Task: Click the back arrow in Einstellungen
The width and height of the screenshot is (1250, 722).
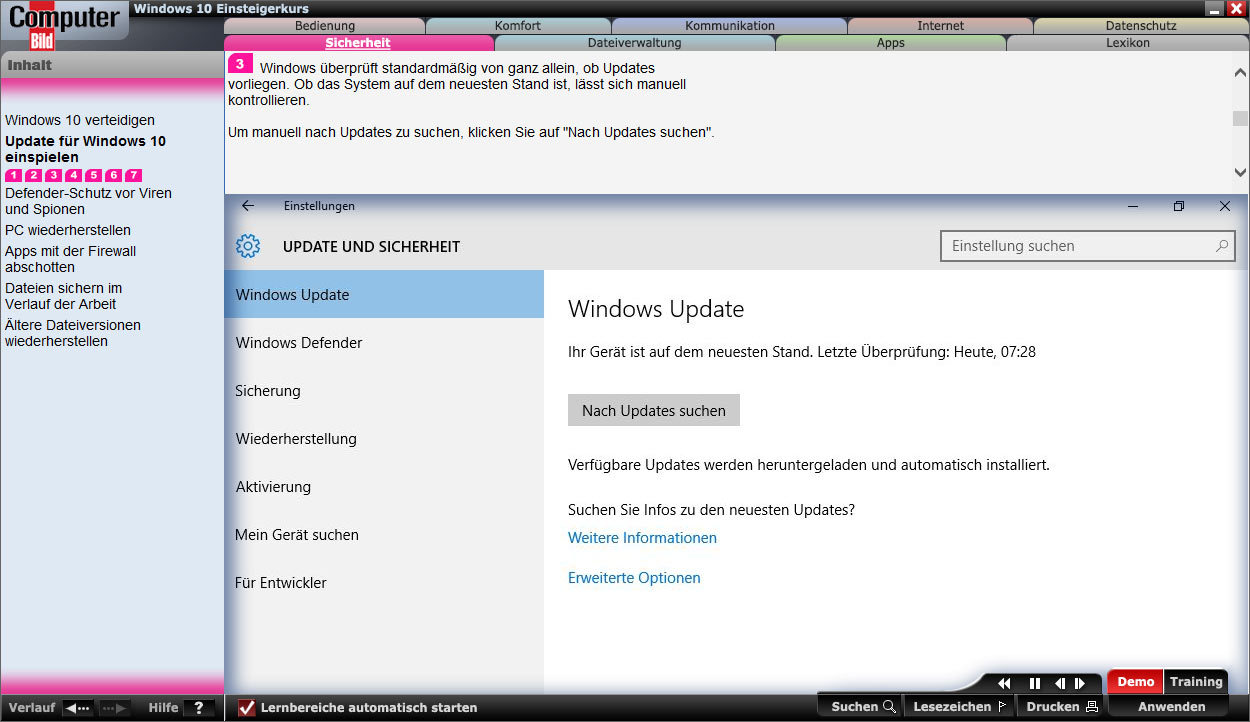Action: click(248, 206)
